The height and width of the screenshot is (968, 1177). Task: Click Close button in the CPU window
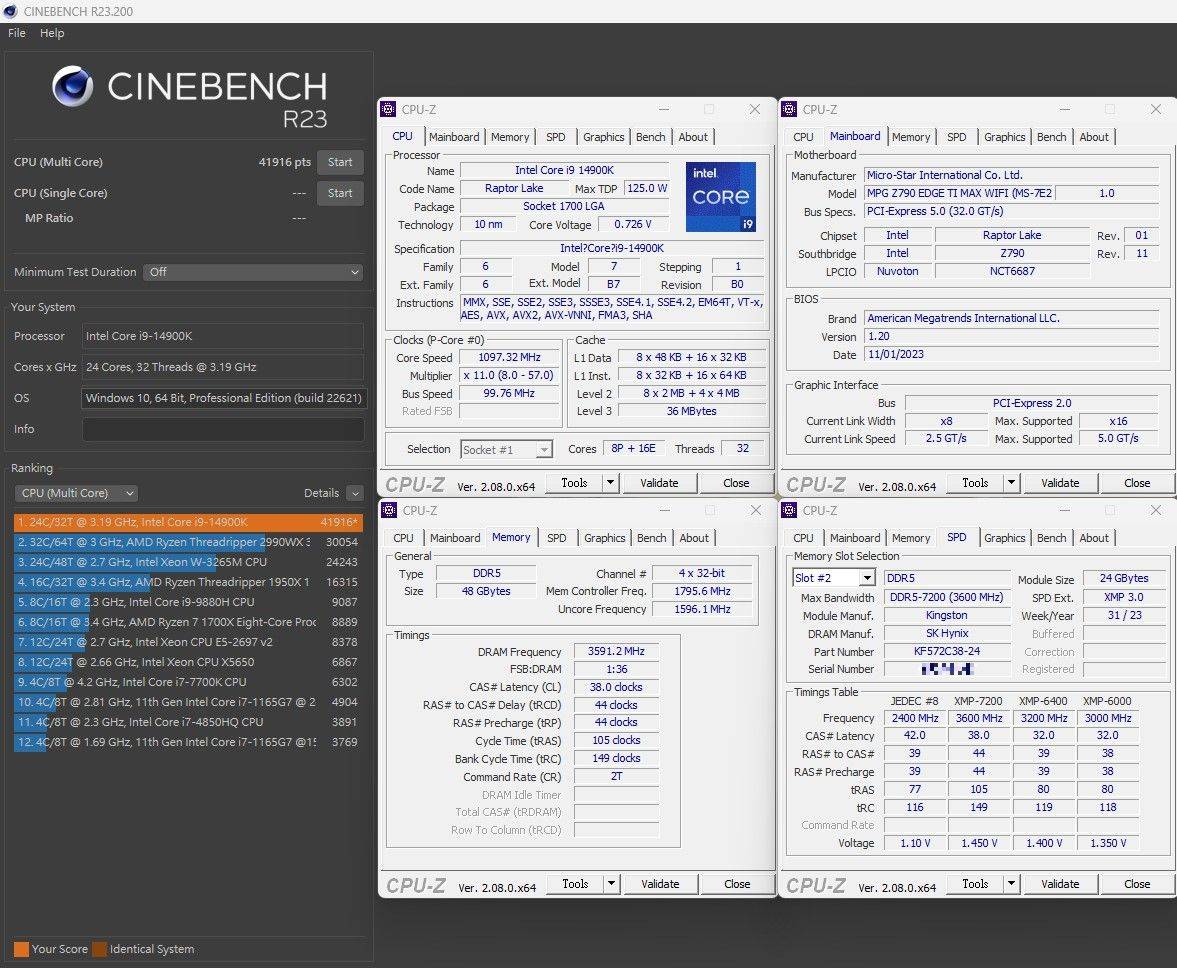736,483
